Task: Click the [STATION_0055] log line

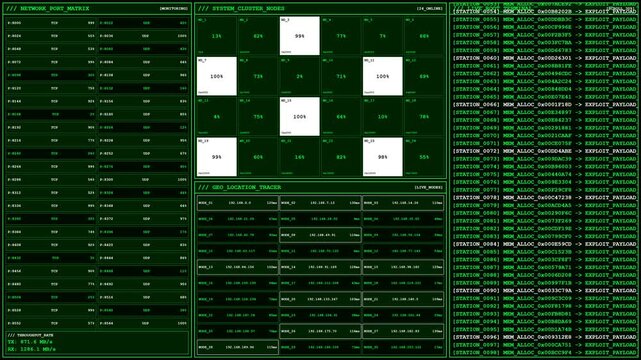Action: (545, 19)
